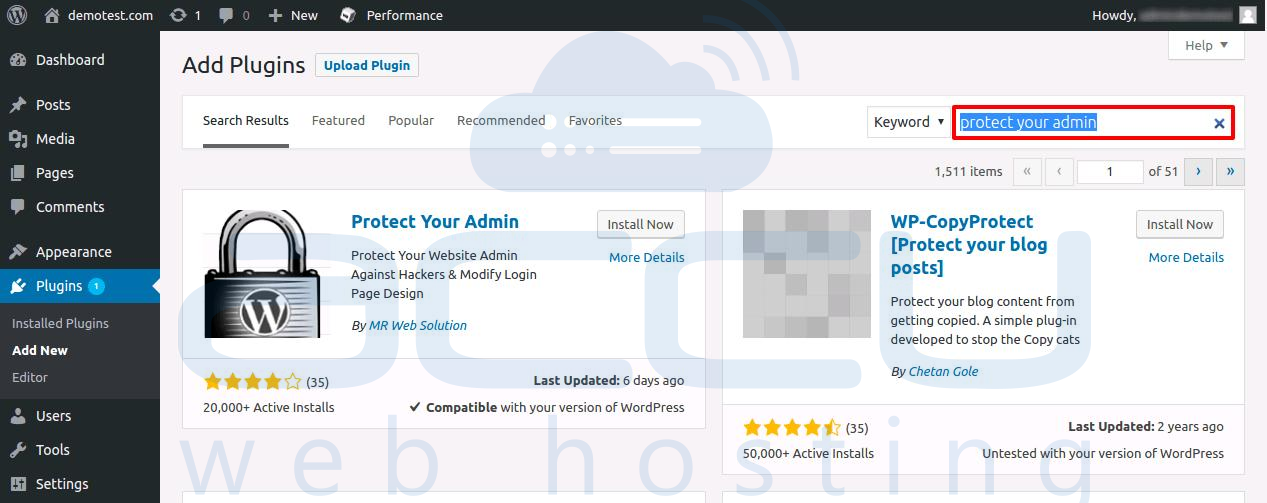Go to next page of results
Image resolution: width=1267 pixels, height=503 pixels.
tap(1198, 171)
